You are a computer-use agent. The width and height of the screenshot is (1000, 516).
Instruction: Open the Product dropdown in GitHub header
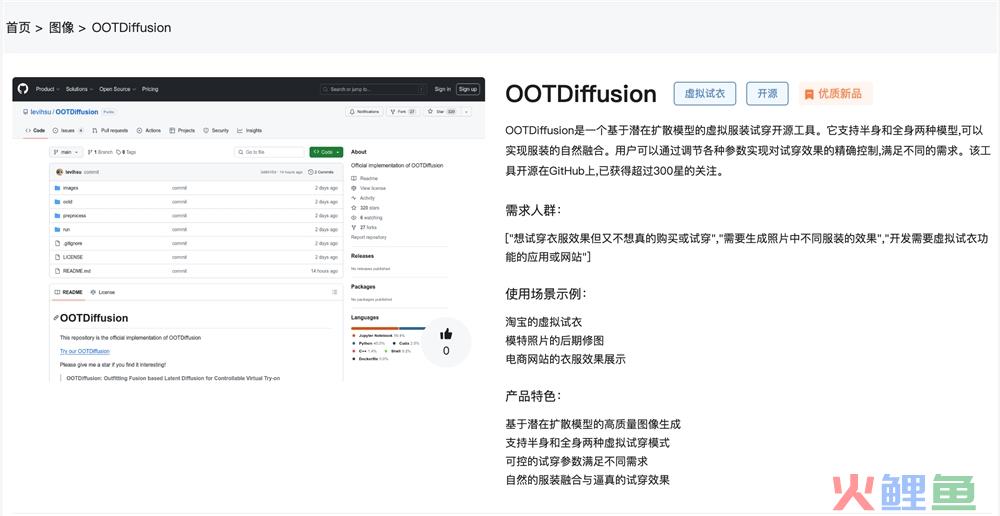tap(47, 89)
